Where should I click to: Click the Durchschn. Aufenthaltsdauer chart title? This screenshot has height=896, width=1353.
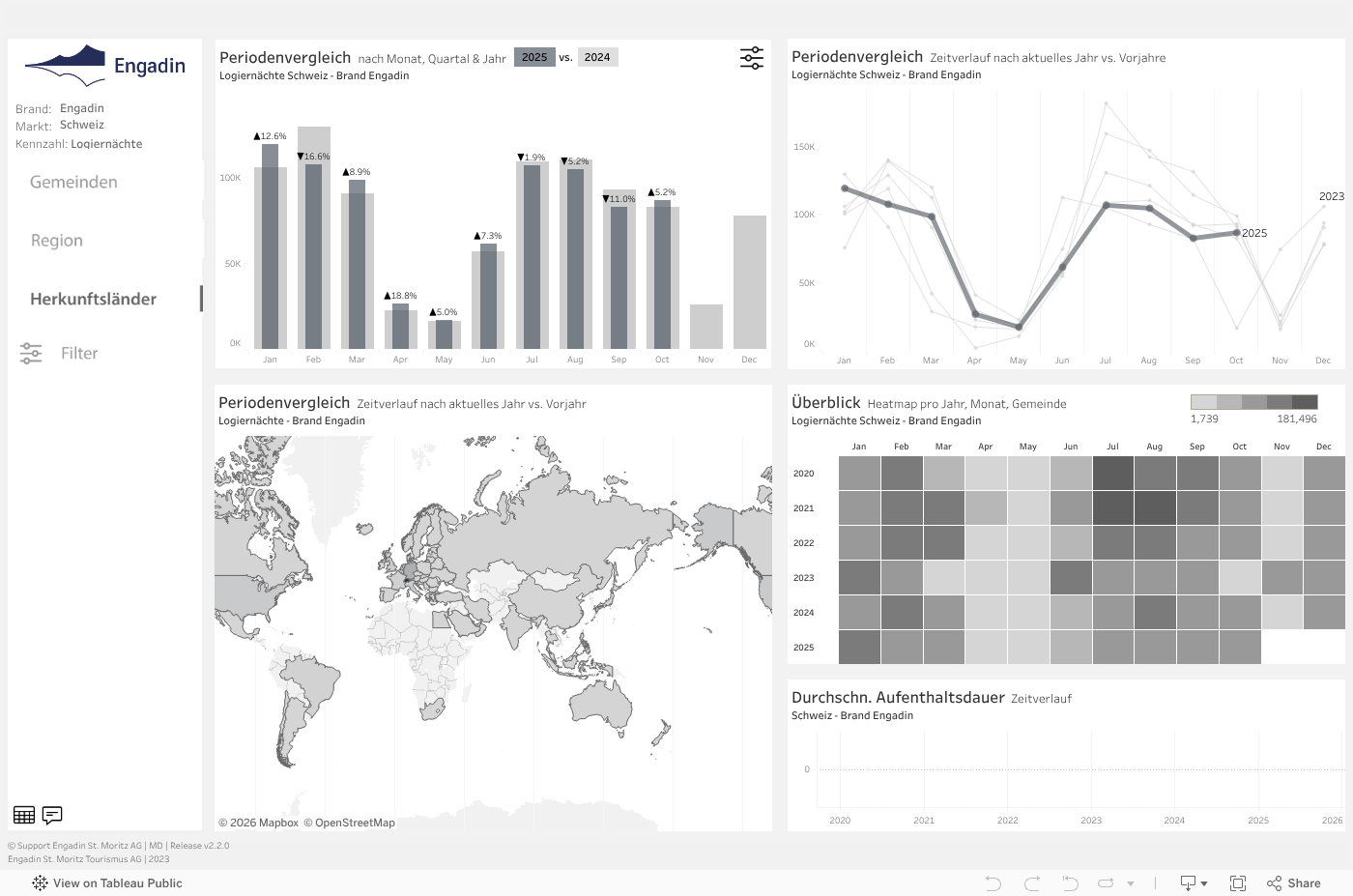(898, 698)
